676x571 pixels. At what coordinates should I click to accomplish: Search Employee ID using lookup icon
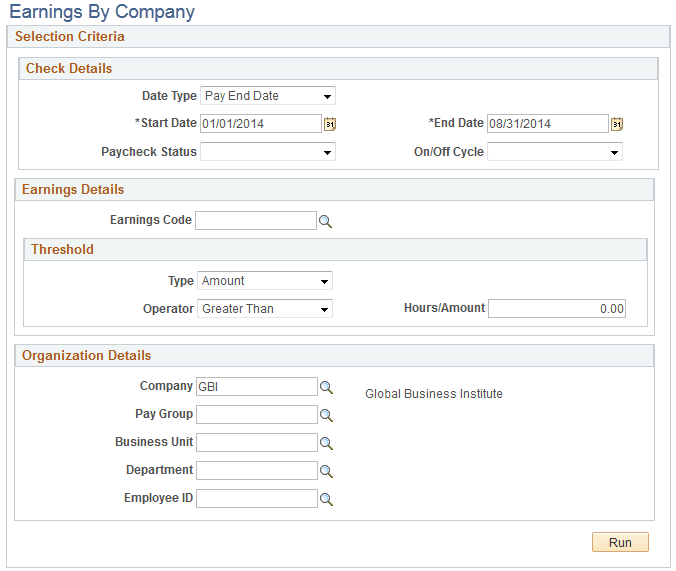coord(325,499)
